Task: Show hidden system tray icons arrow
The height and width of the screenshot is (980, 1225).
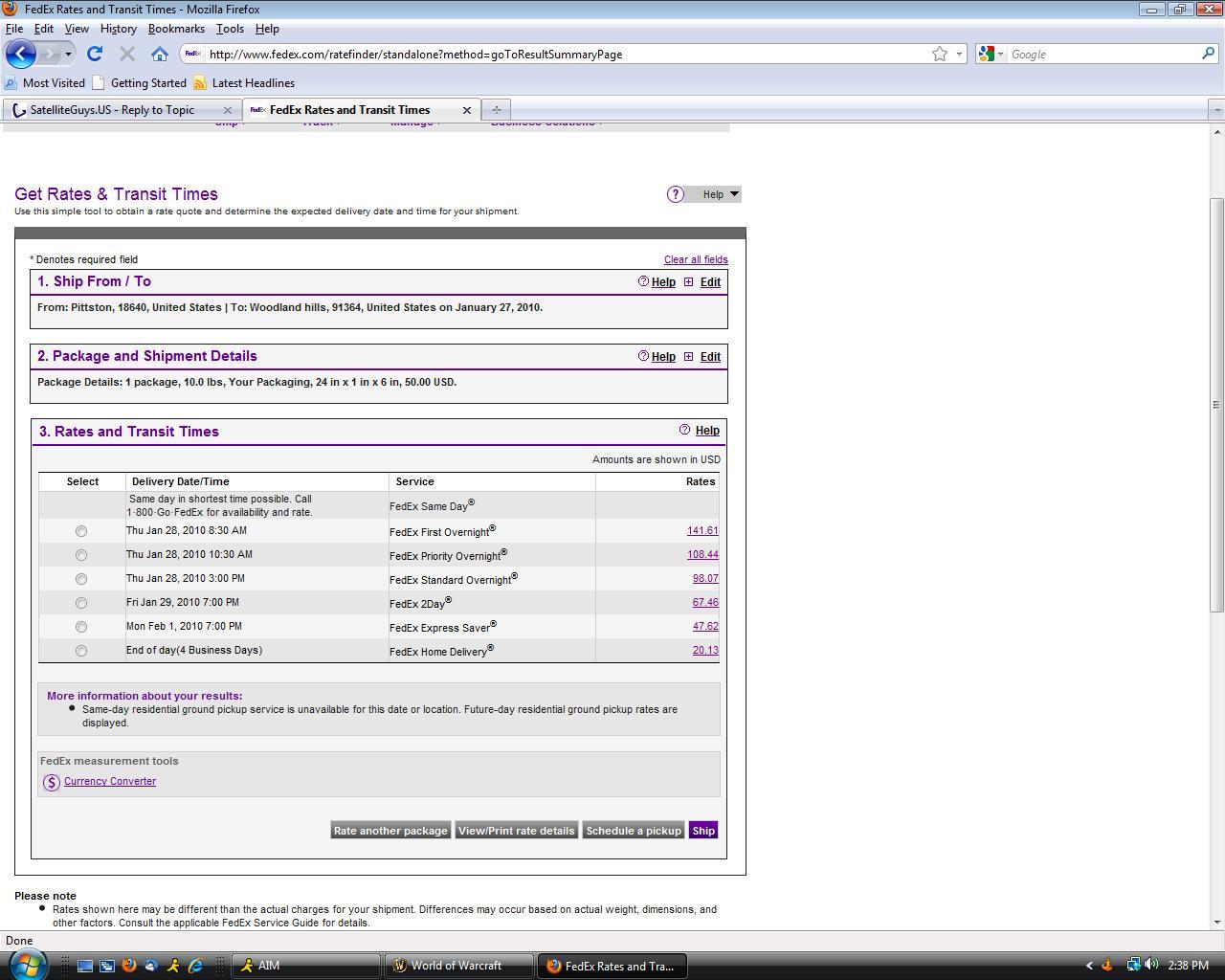Action: (1089, 965)
